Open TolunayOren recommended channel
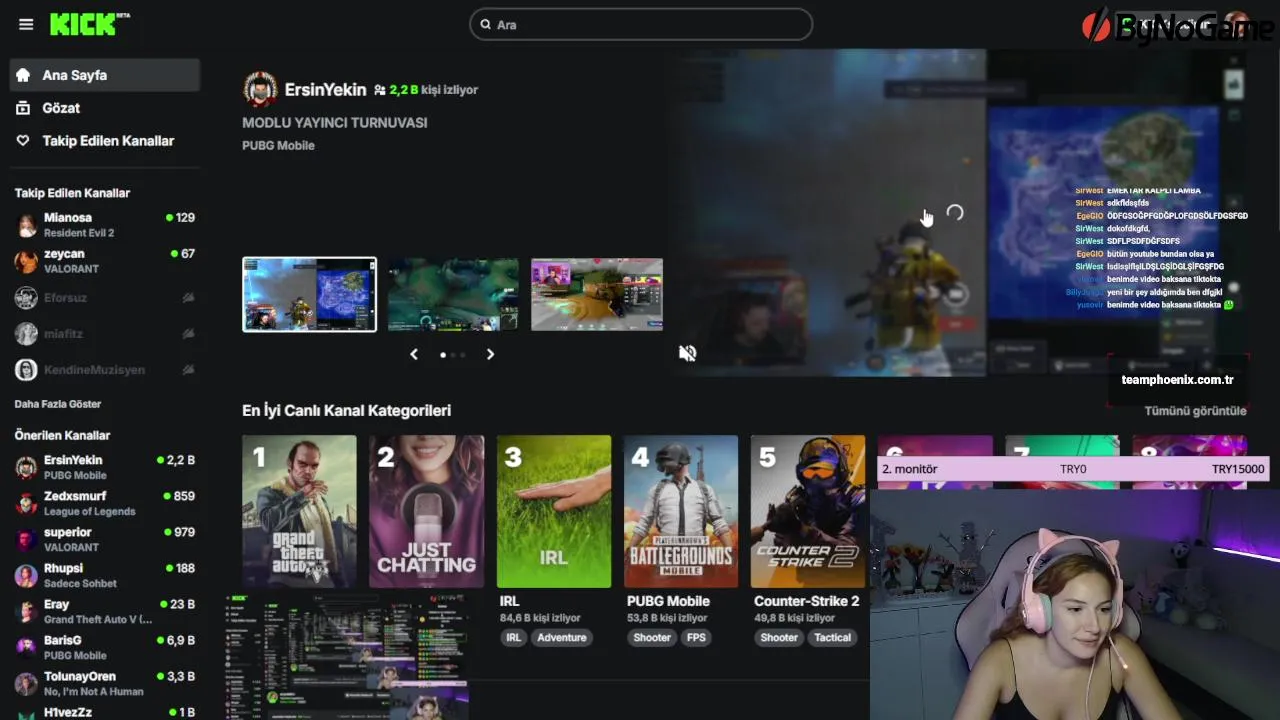This screenshot has width=1280, height=720. [105, 683]
